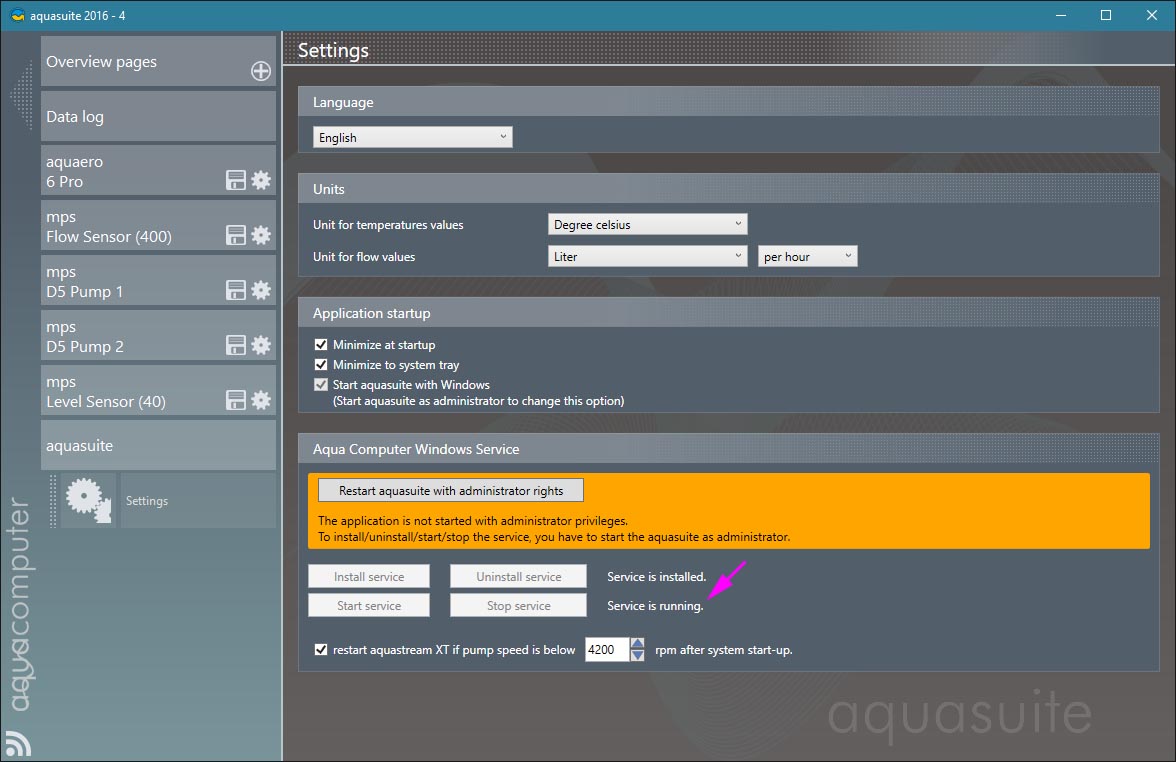
Task: Open the per hour flow time dropdown
Action: click(x=807, y=256)
